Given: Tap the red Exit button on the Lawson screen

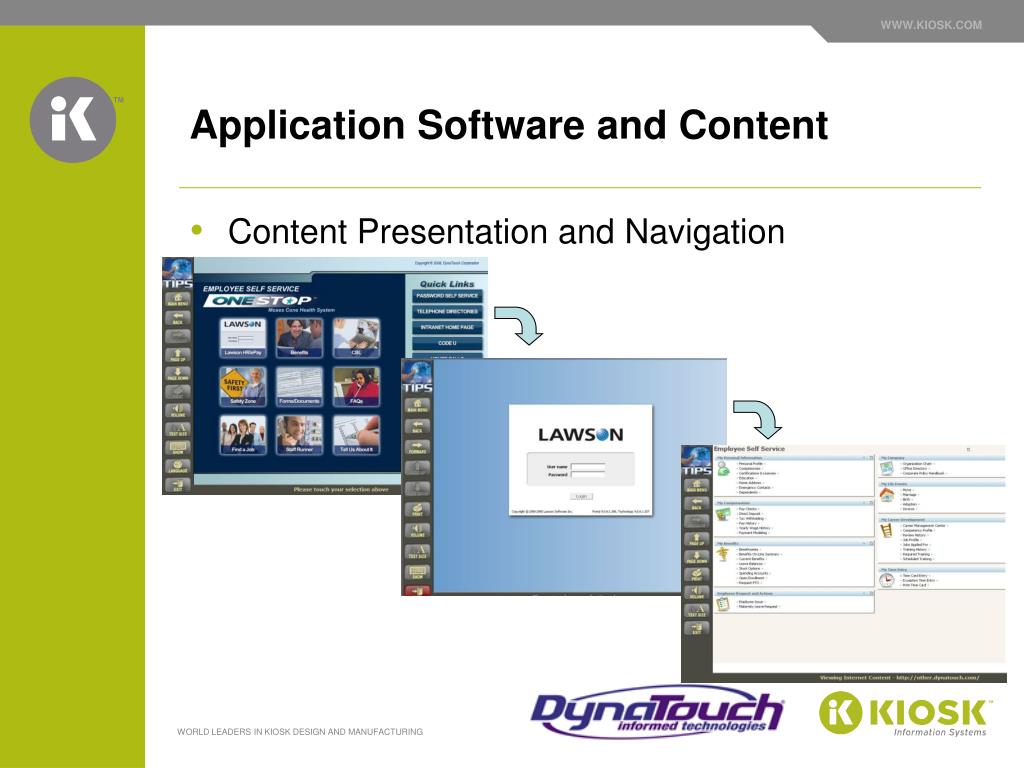Looking at the screenshot, I should (417, 590).
